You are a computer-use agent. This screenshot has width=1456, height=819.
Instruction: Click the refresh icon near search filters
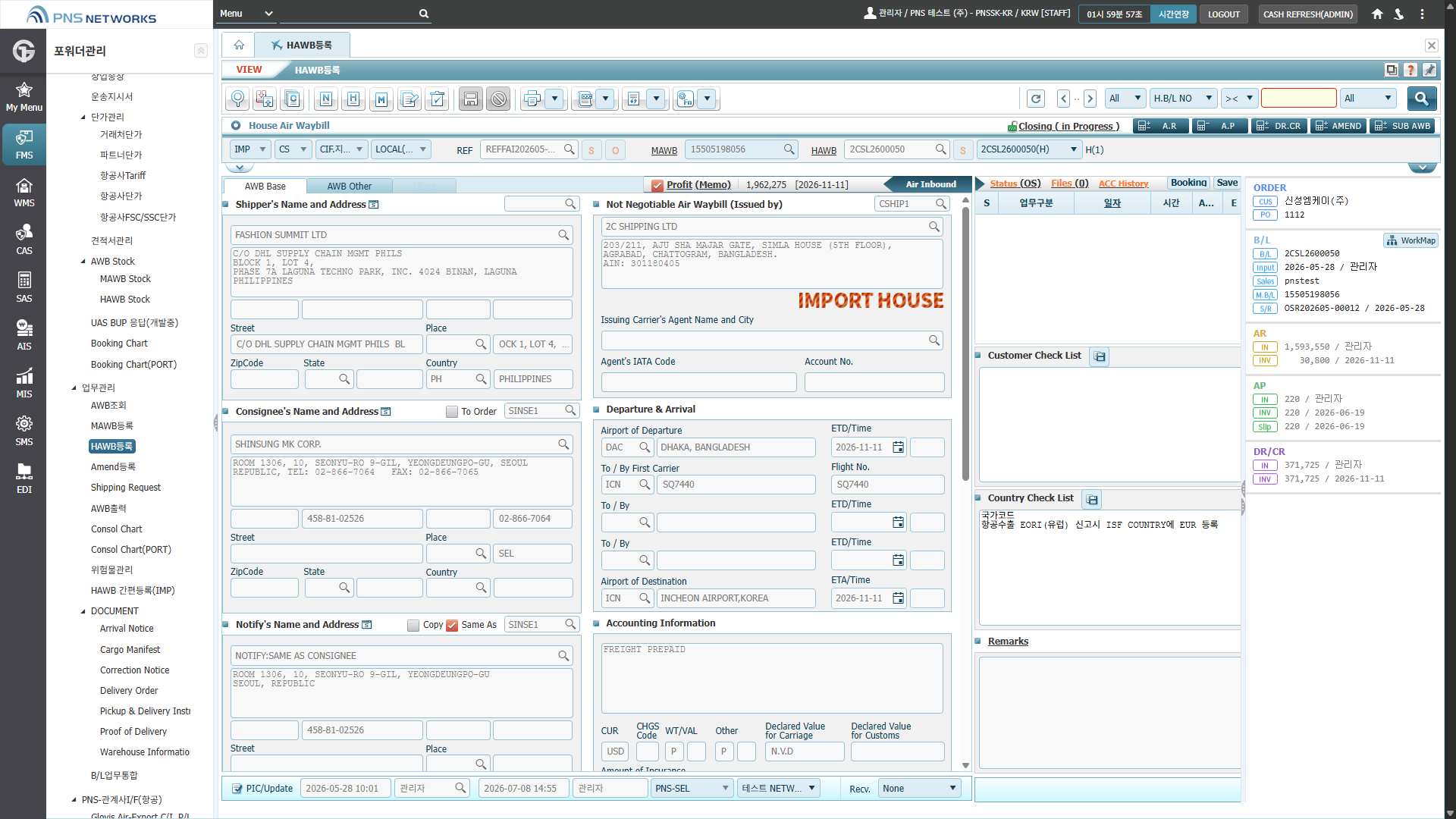(x=1036, y=99)
